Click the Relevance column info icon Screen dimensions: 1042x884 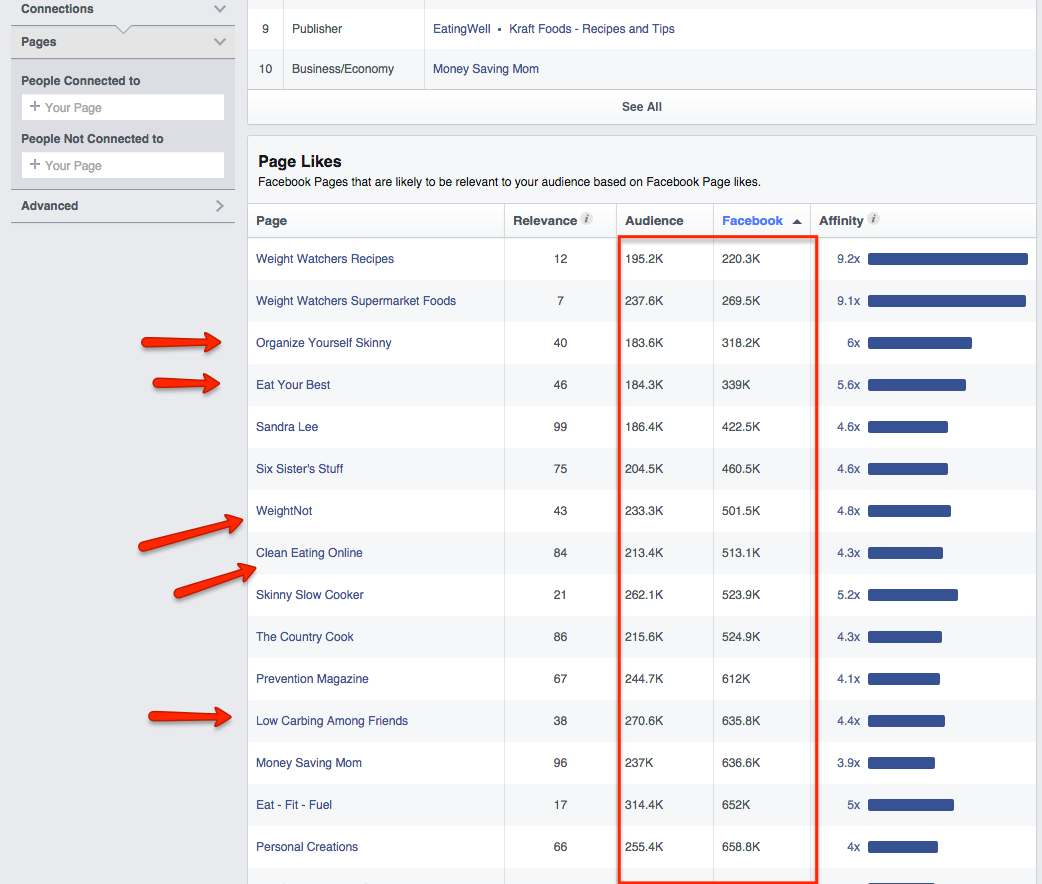pyautogui.click(x=587, y=220)
